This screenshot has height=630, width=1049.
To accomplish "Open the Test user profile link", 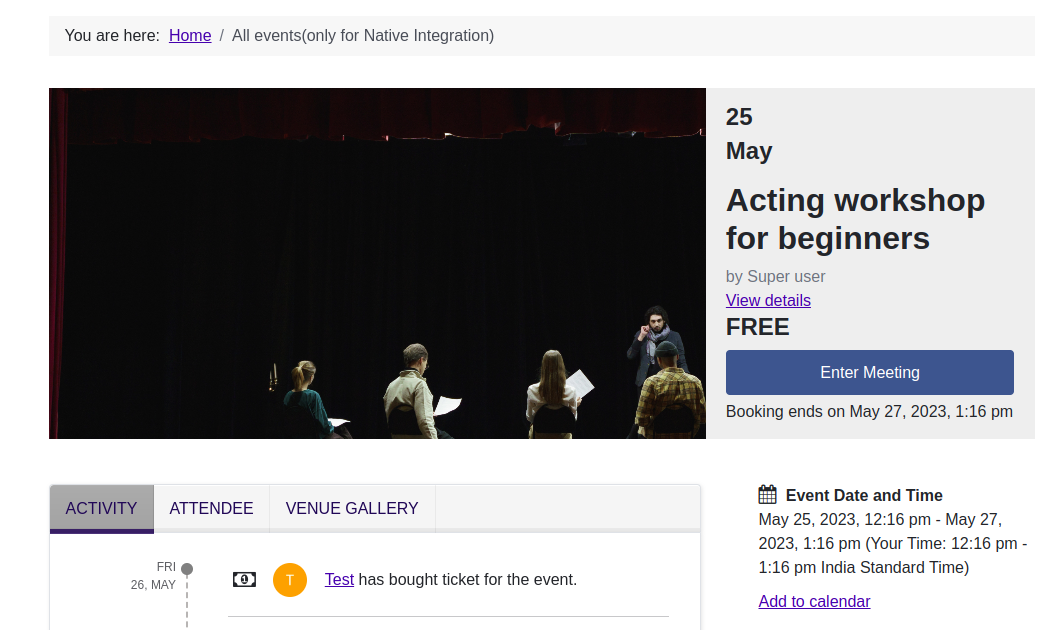I will [x=339, y=579].
